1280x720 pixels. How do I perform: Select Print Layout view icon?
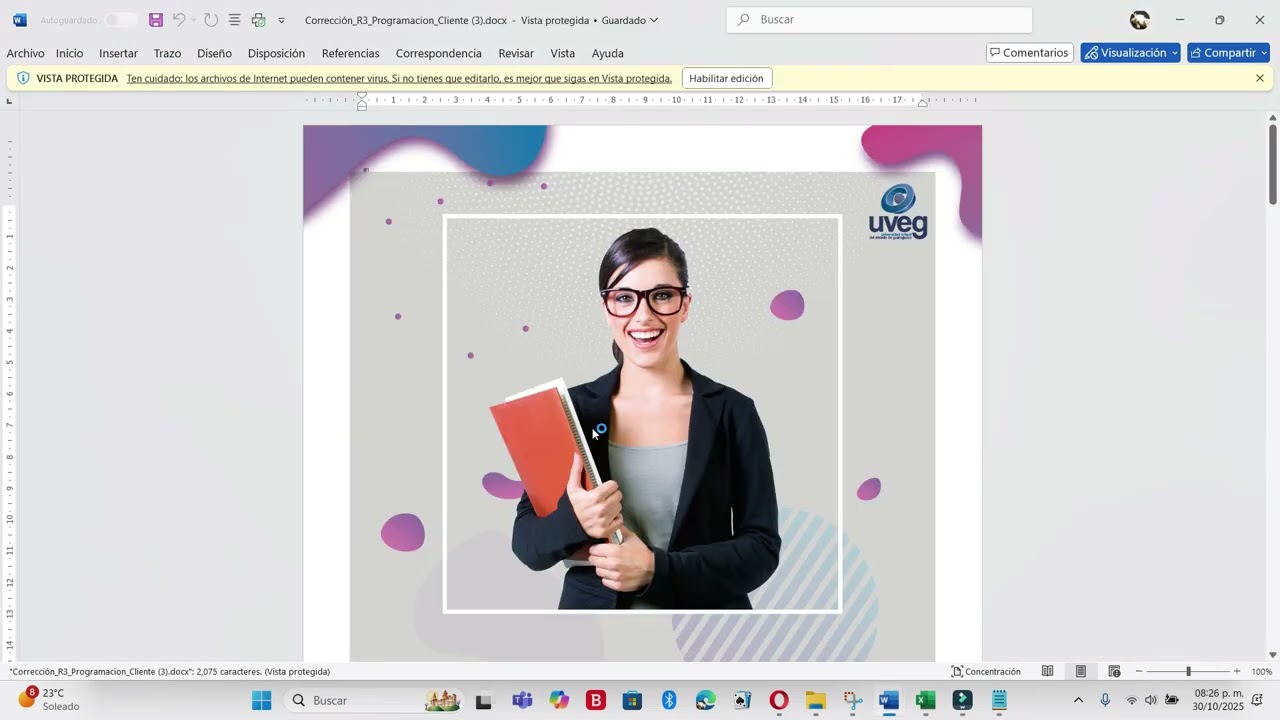tap(1081, 672)
